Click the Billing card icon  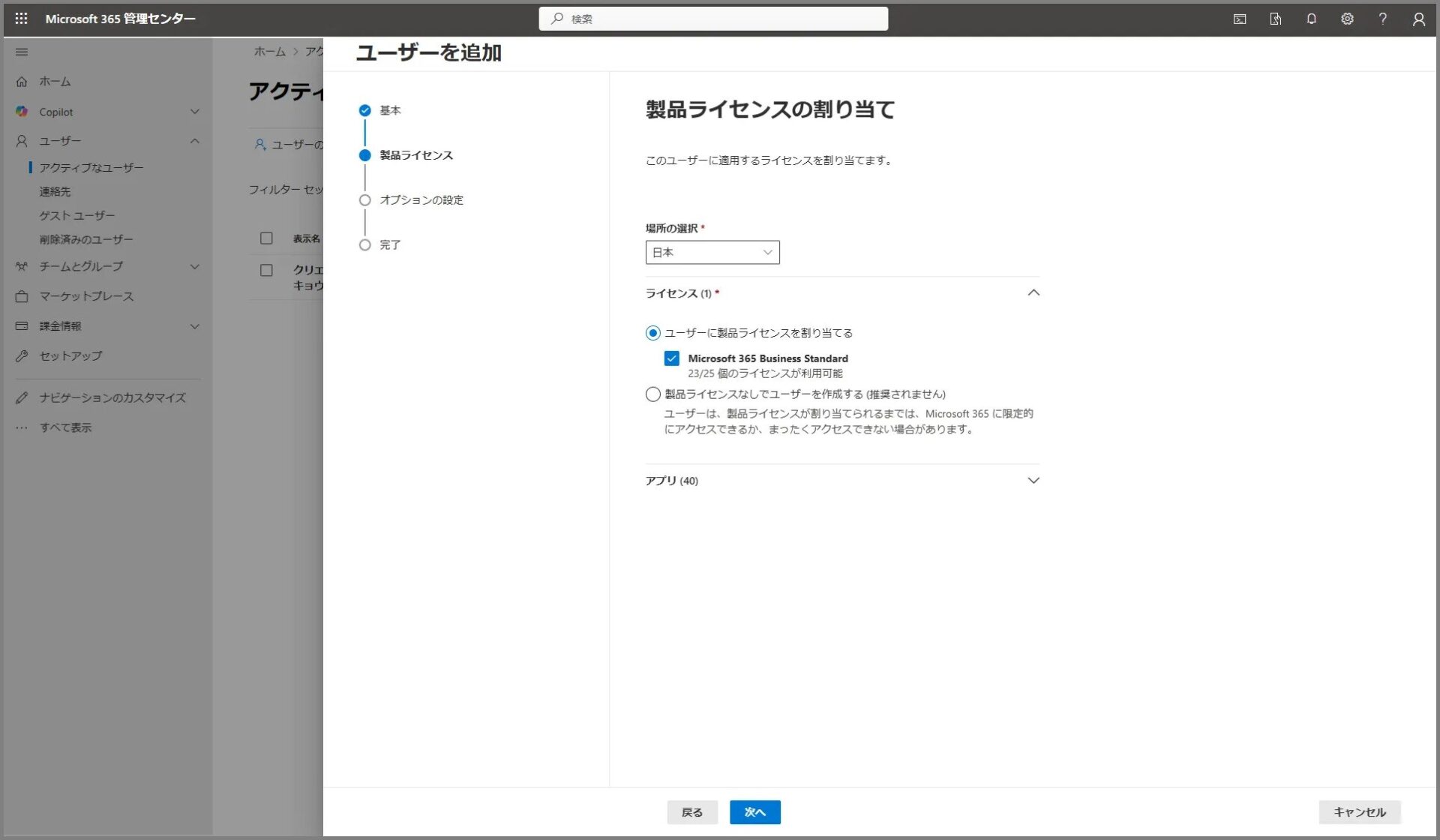pos(22,326)
